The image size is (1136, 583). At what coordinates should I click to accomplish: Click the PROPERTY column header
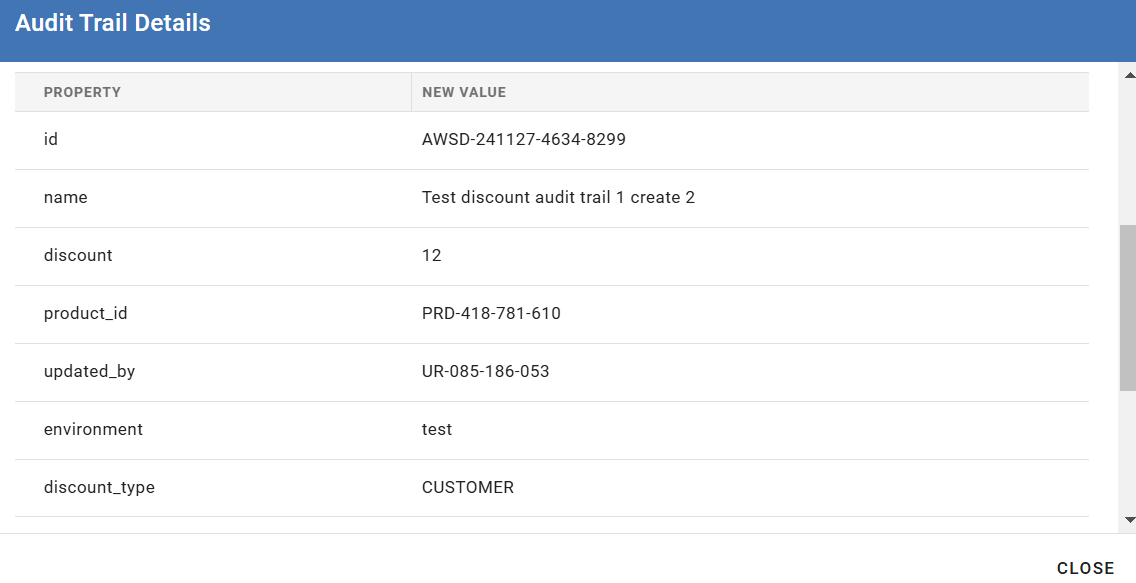(x=82, y=92)
